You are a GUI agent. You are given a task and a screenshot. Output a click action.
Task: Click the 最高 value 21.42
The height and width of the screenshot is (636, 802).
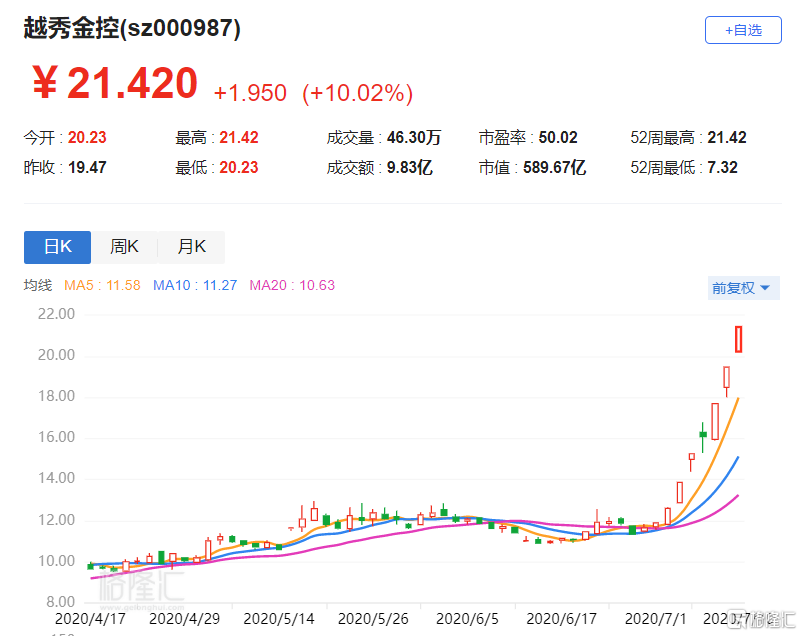tap(239, 138)
